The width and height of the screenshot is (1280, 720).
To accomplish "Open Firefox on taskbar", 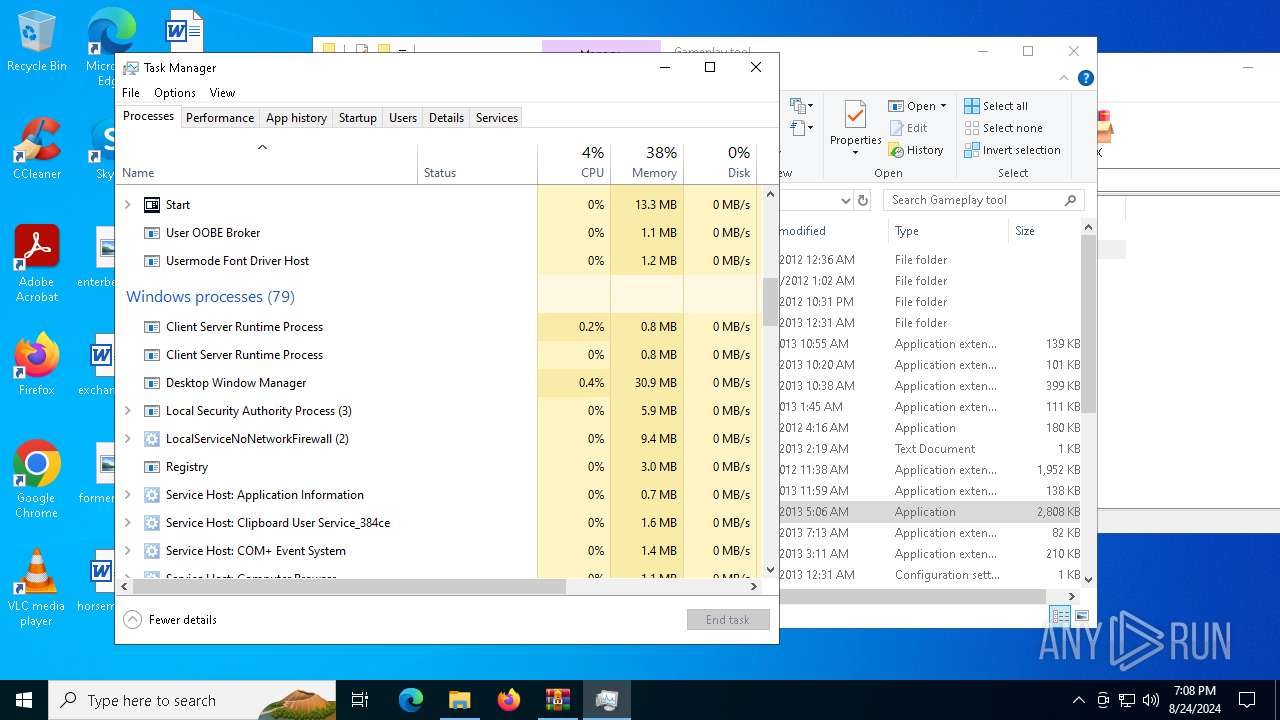I will [x=509, y=700].
